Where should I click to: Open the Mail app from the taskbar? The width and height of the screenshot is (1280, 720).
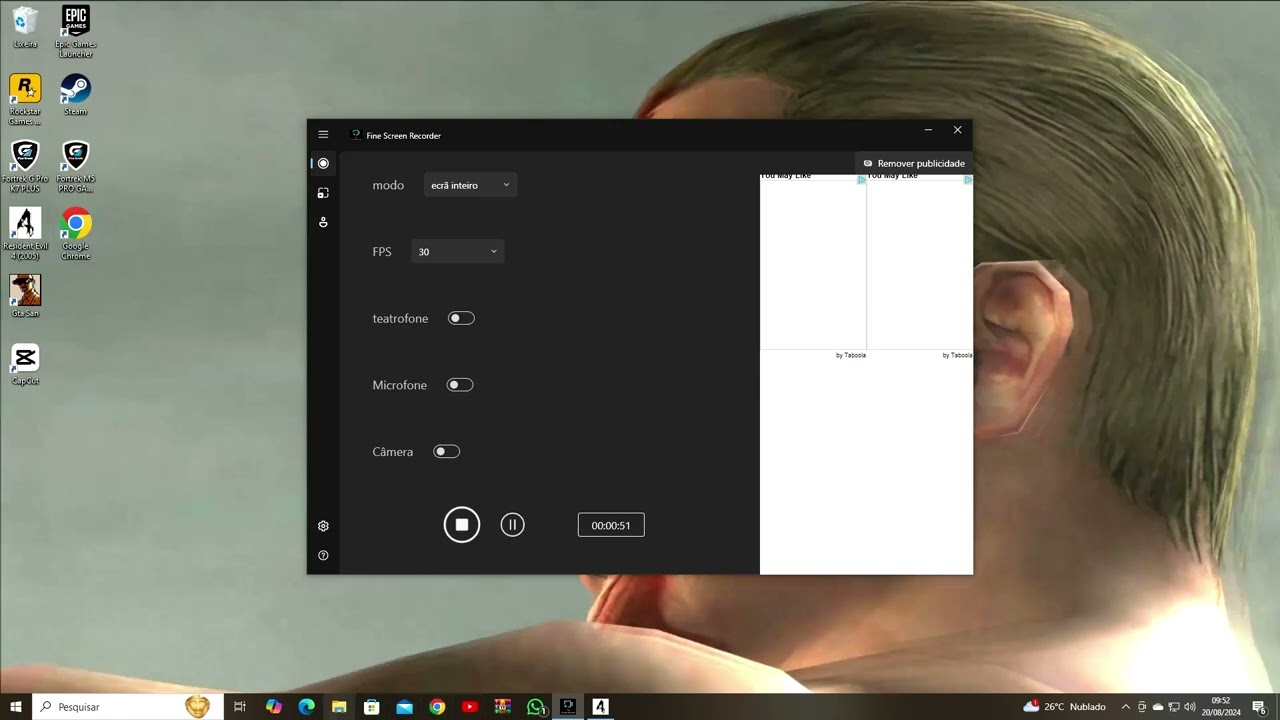point(404,707)
